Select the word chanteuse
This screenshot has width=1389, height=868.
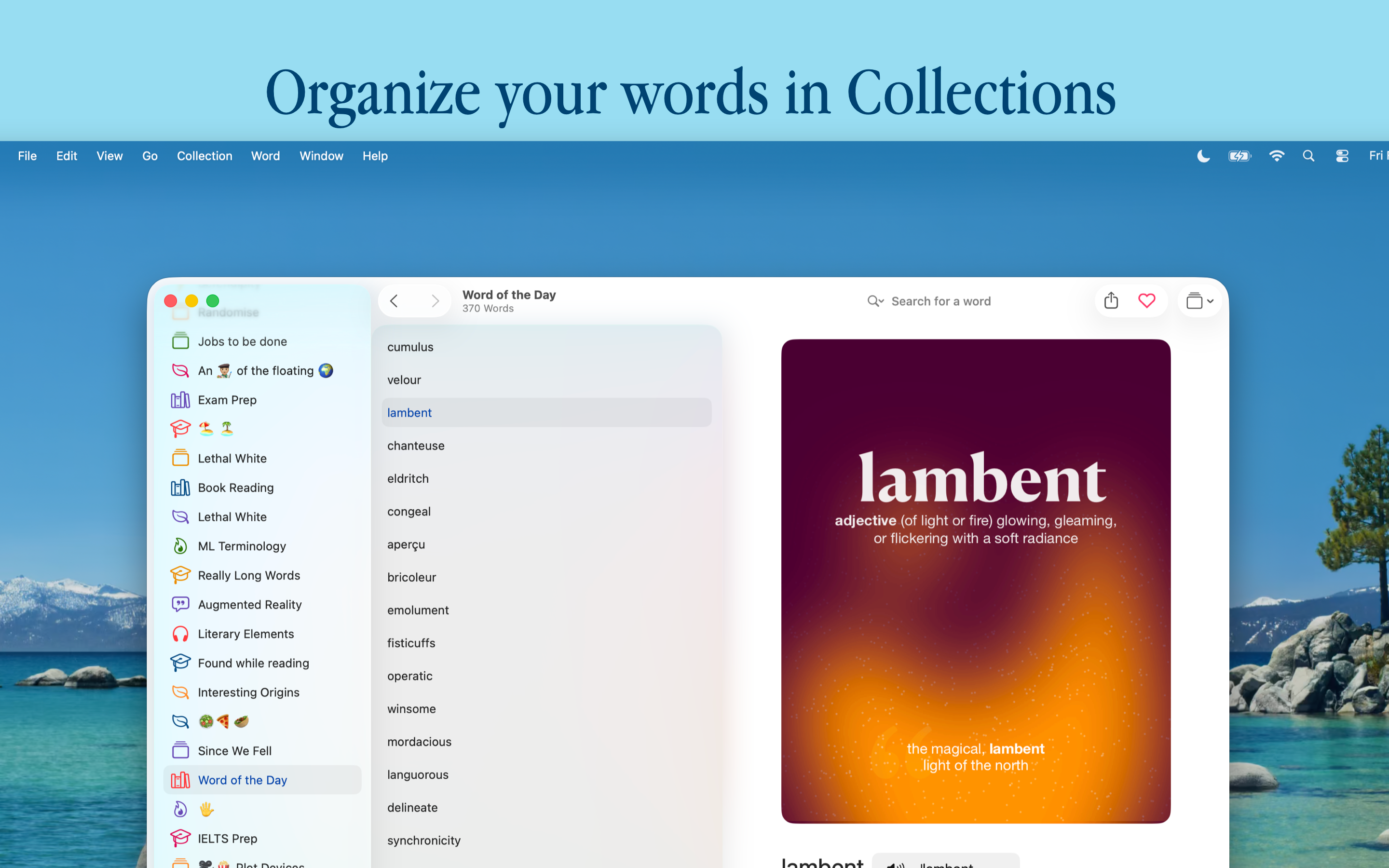[x=546, y=446]
